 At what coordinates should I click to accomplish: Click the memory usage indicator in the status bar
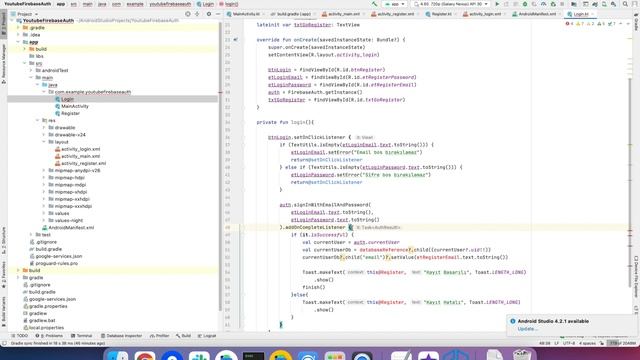tap(622, 343)
